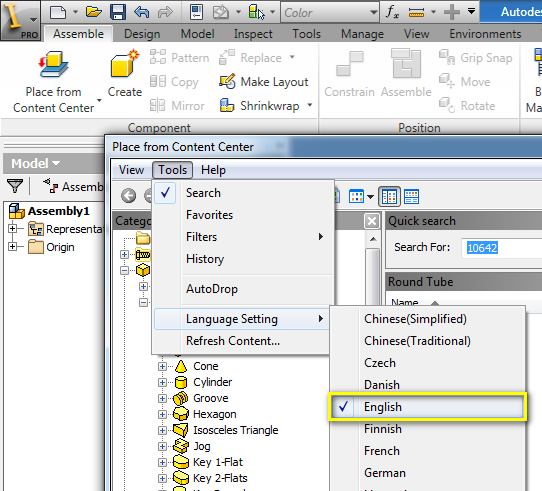The image size is (542, 491).
Task: Select the Grip Snap tool
Action: pyautogui.click(x=476, y=58)
